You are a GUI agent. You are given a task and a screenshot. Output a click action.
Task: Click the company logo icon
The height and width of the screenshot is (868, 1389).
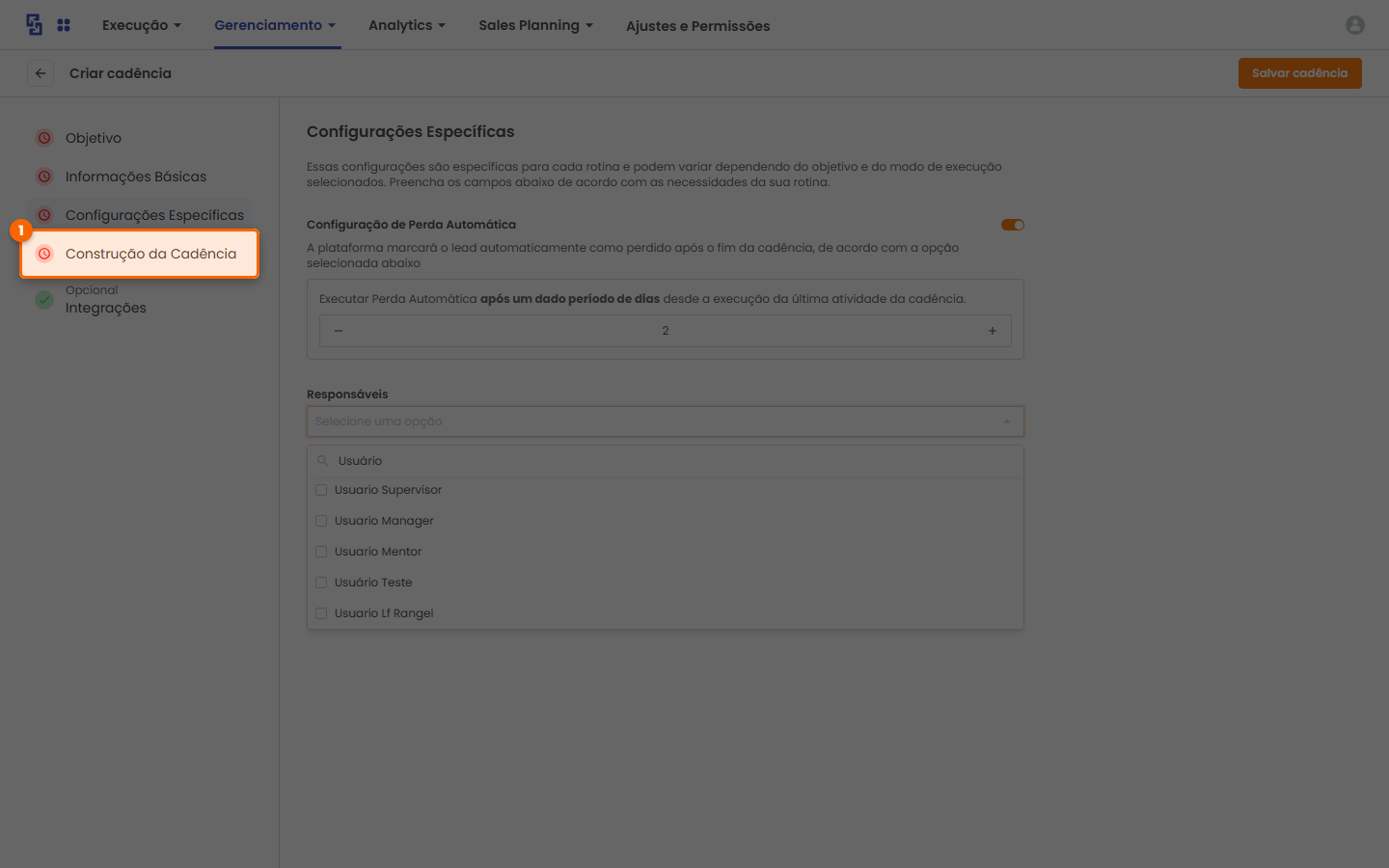pos(34,25)
